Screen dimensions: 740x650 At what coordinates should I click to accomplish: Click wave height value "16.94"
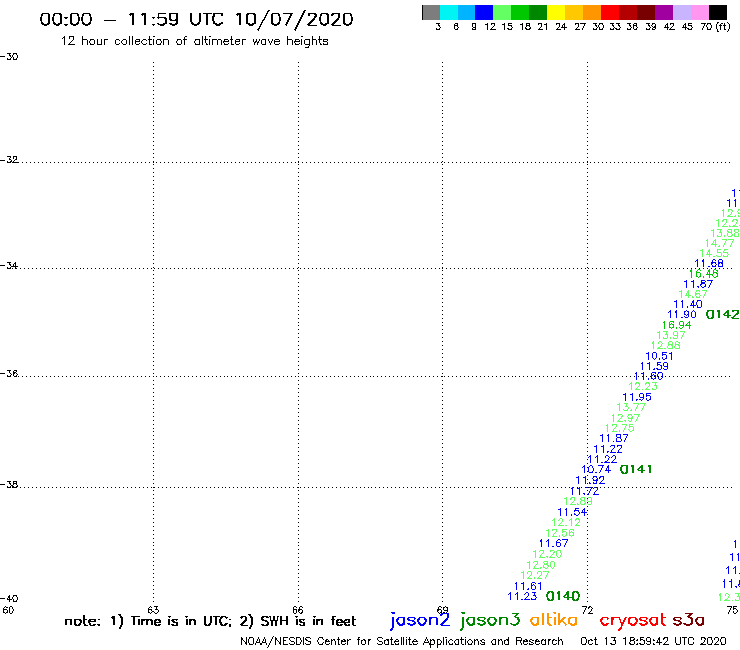point(676,325)
